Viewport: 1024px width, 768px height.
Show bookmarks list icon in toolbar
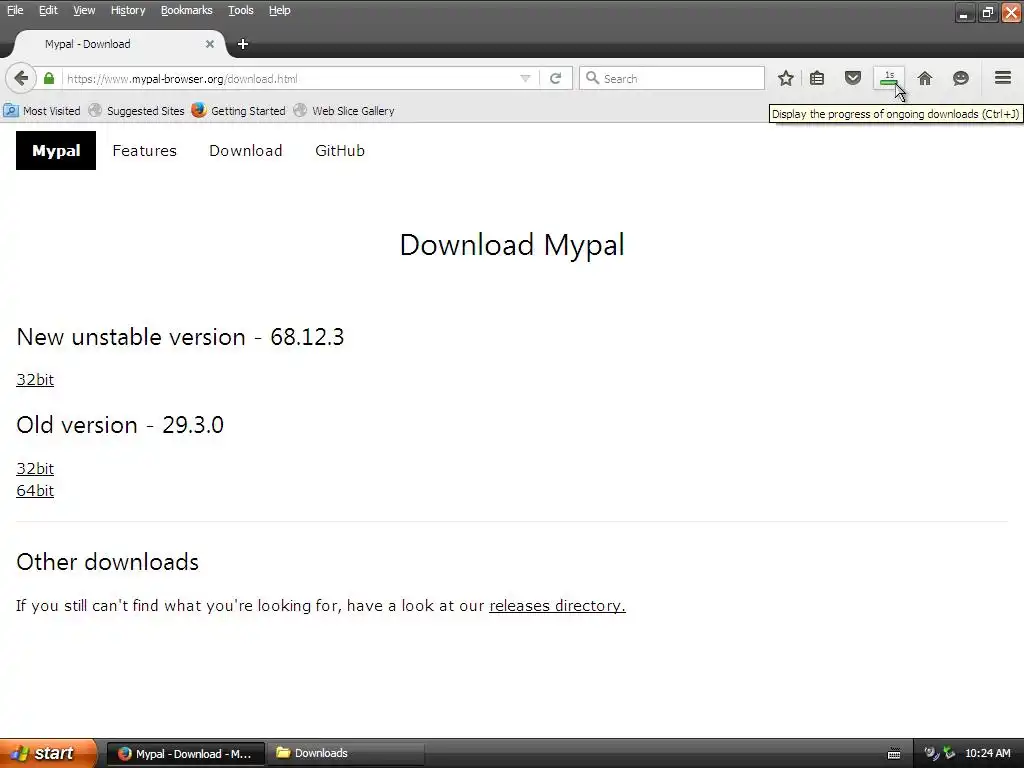(x=817, y=78)
